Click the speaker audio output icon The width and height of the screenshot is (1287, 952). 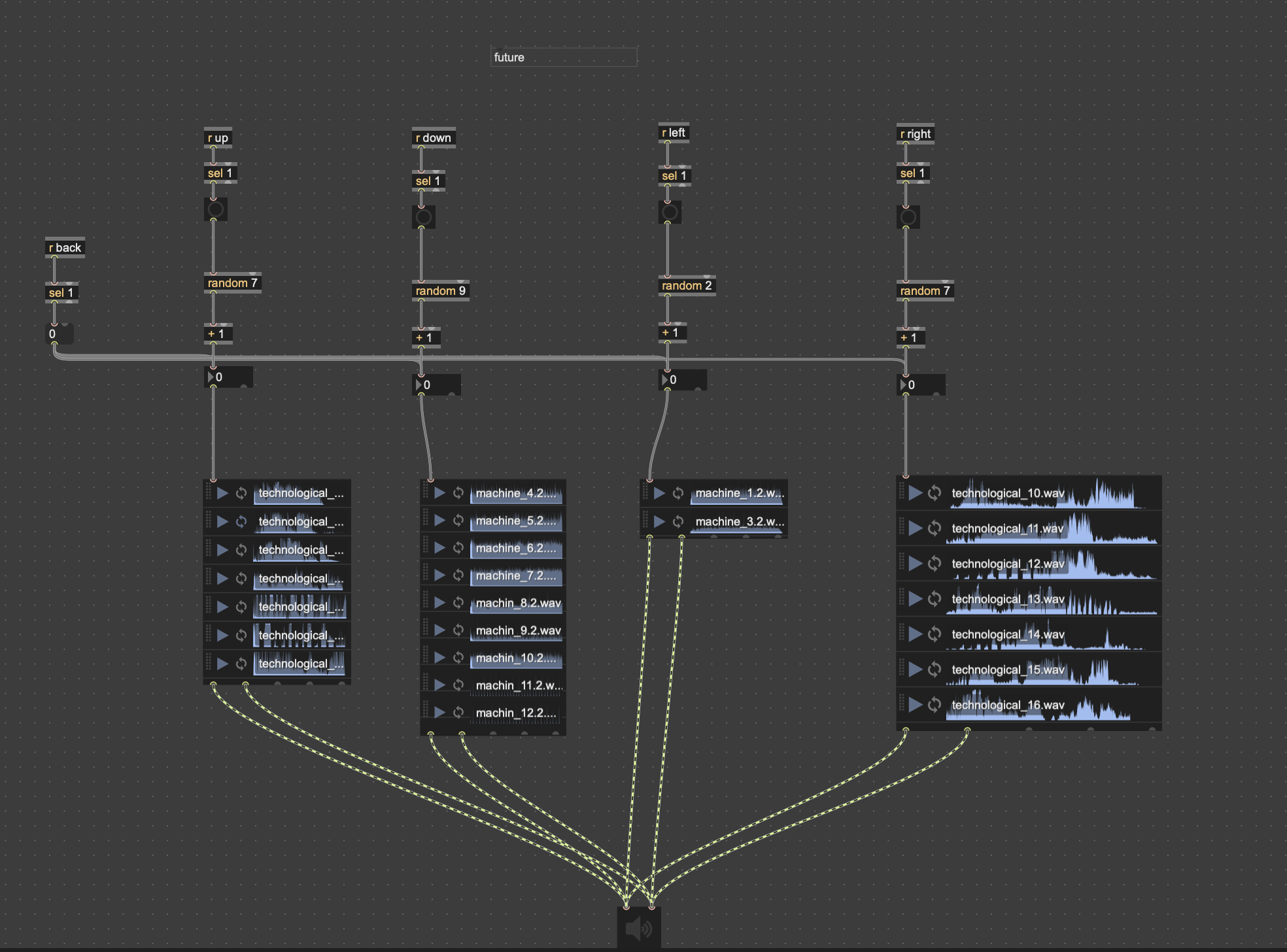(x=638, y=928)
